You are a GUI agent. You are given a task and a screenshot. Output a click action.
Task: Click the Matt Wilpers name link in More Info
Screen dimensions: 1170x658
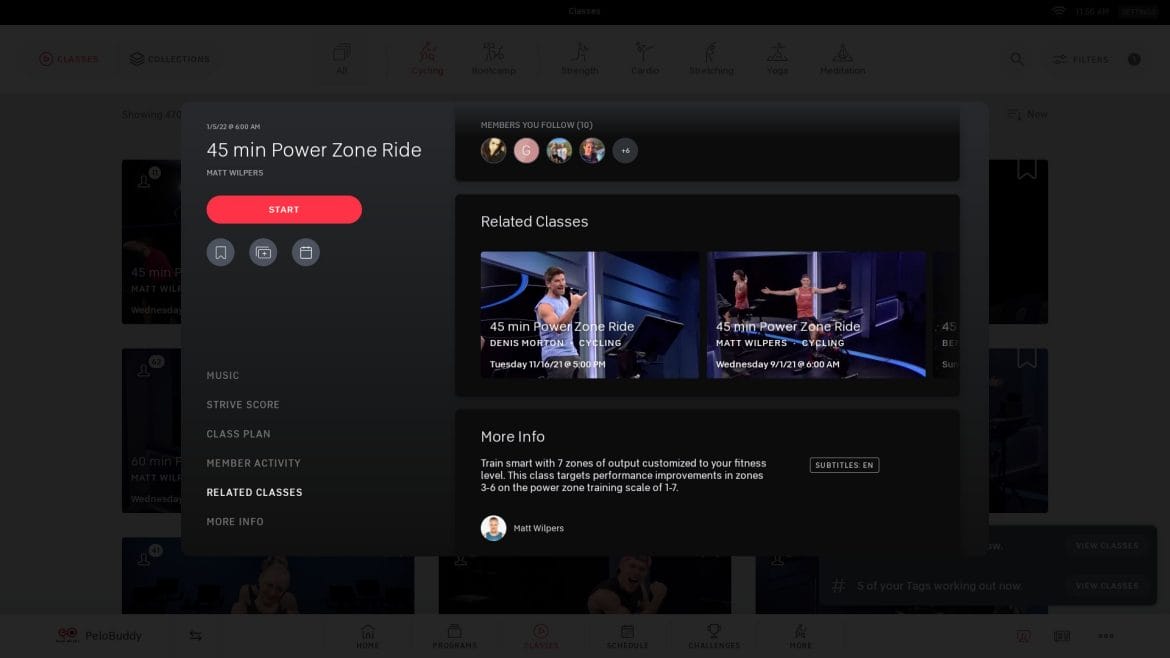(x=539, y=528)
